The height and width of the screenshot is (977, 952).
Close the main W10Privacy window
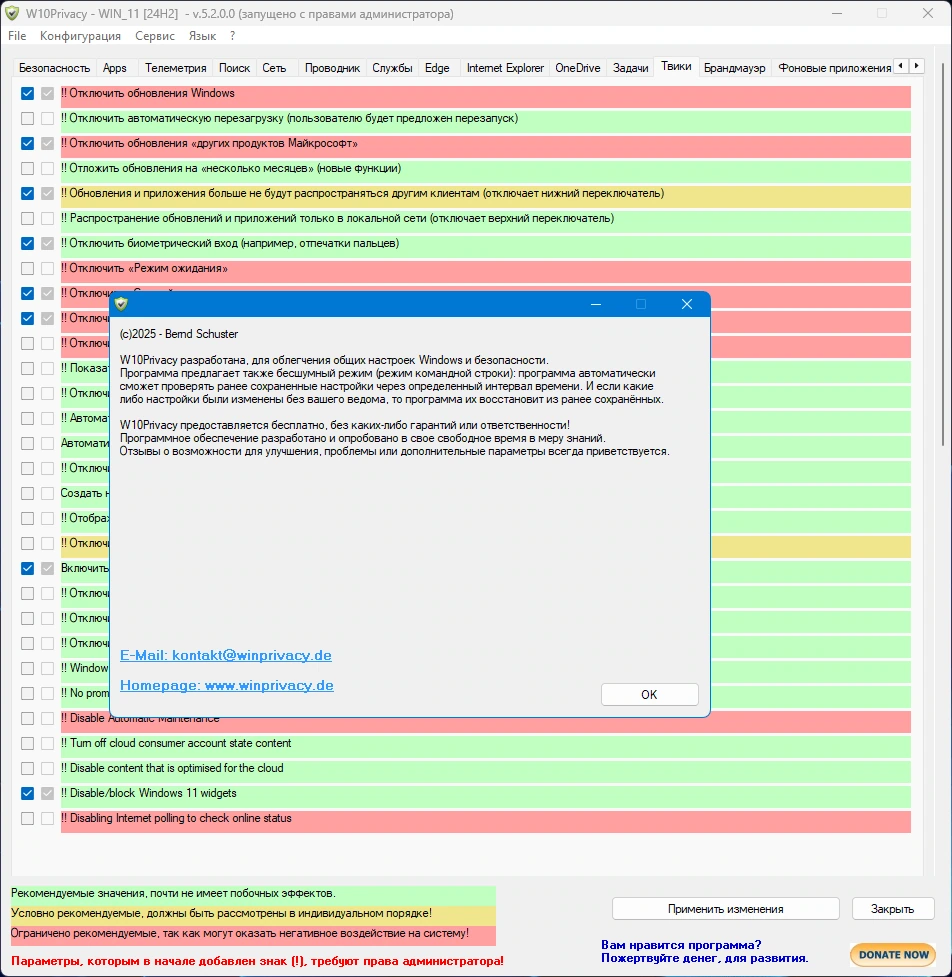point(928,13)
